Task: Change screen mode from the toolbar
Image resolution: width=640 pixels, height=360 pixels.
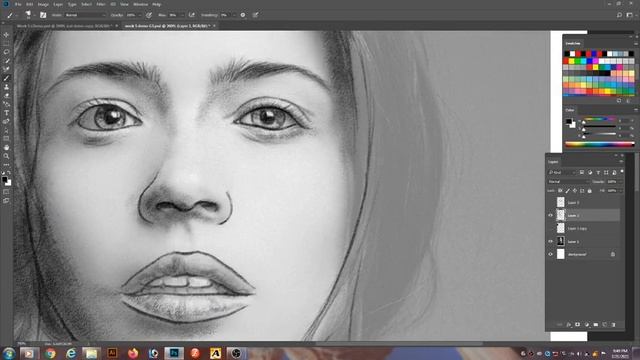Action: point(6,200)
